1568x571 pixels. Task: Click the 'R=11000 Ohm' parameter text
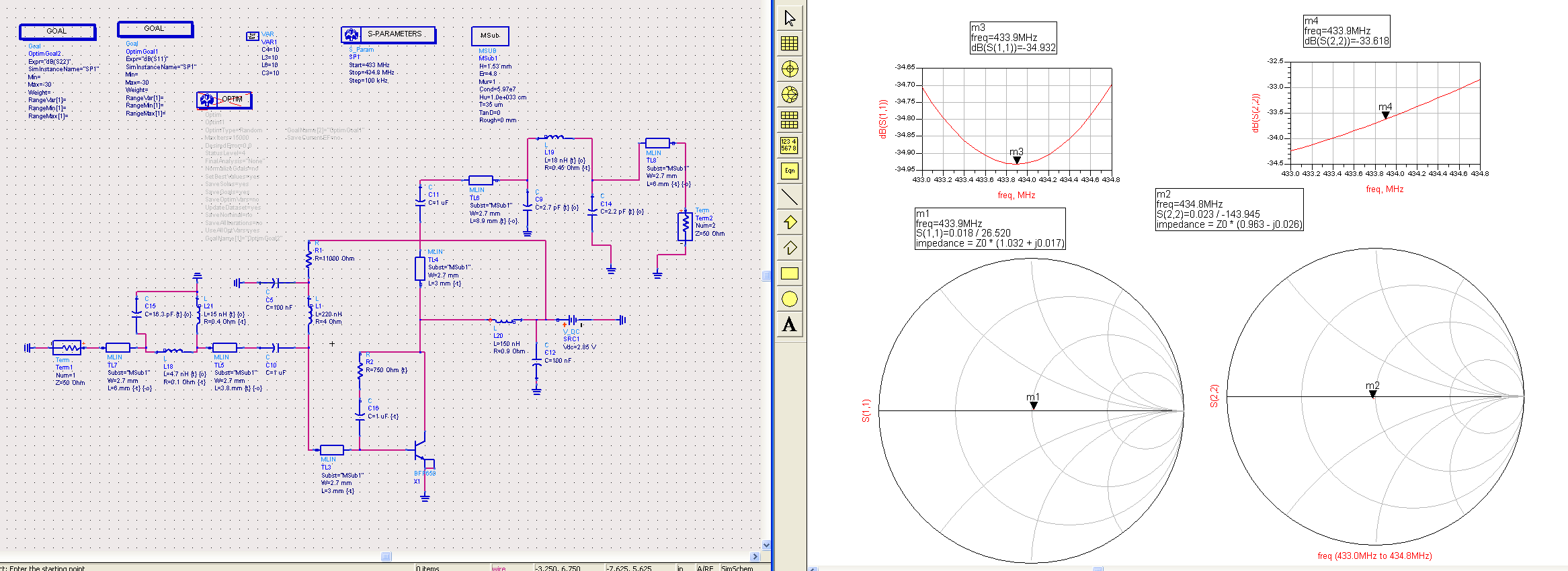[335, 259]
